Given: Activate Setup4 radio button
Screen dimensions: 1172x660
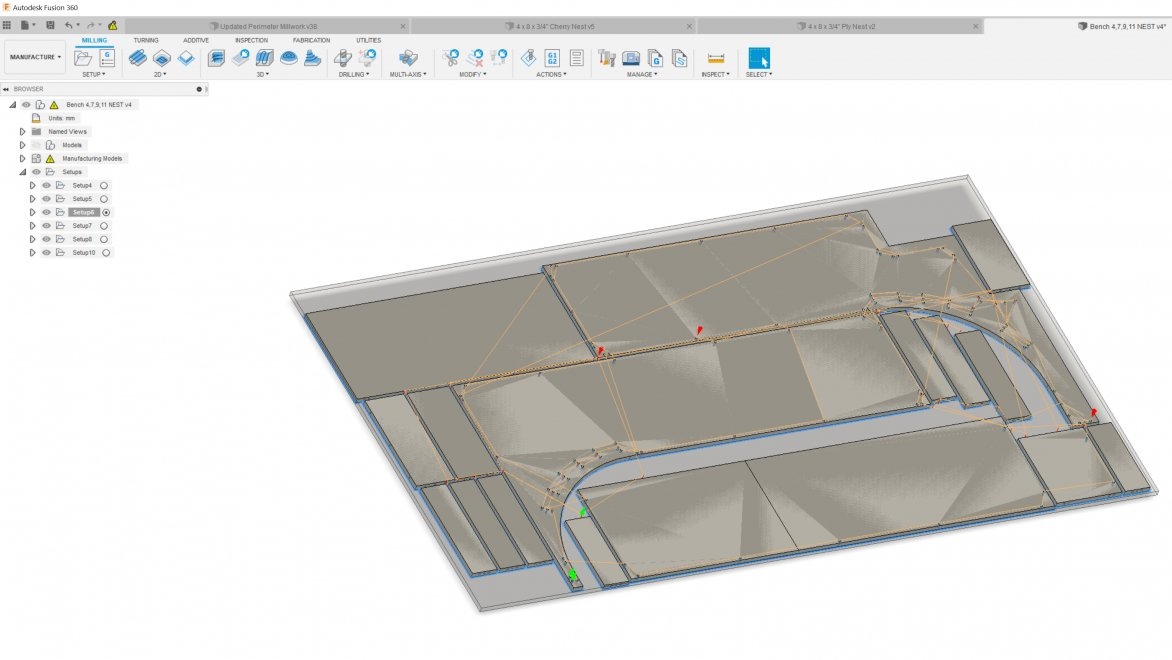Looking at the screenshot, I should click(x=104, y=185).
